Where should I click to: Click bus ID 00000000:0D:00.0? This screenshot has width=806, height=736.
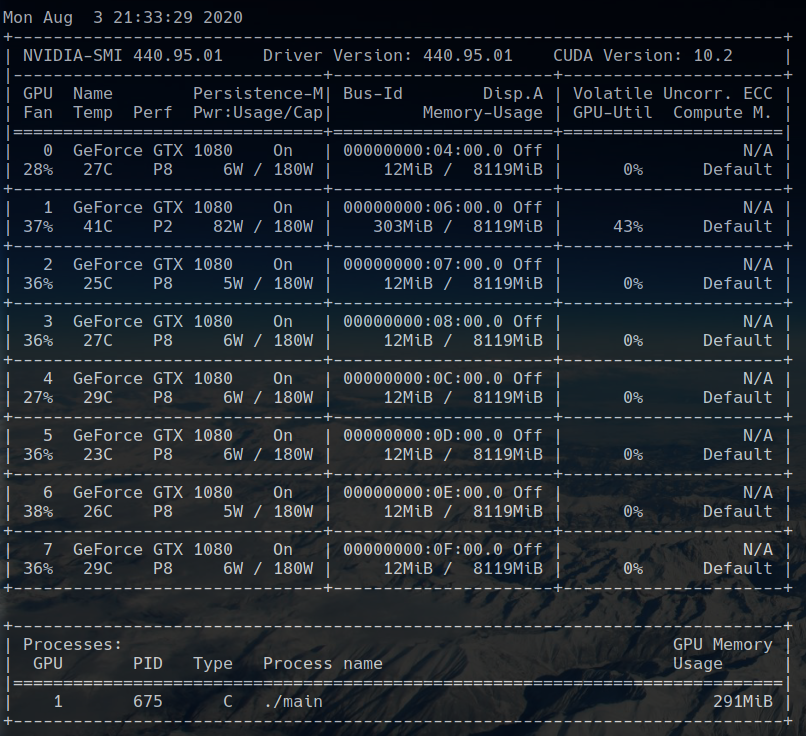[423, 436]
